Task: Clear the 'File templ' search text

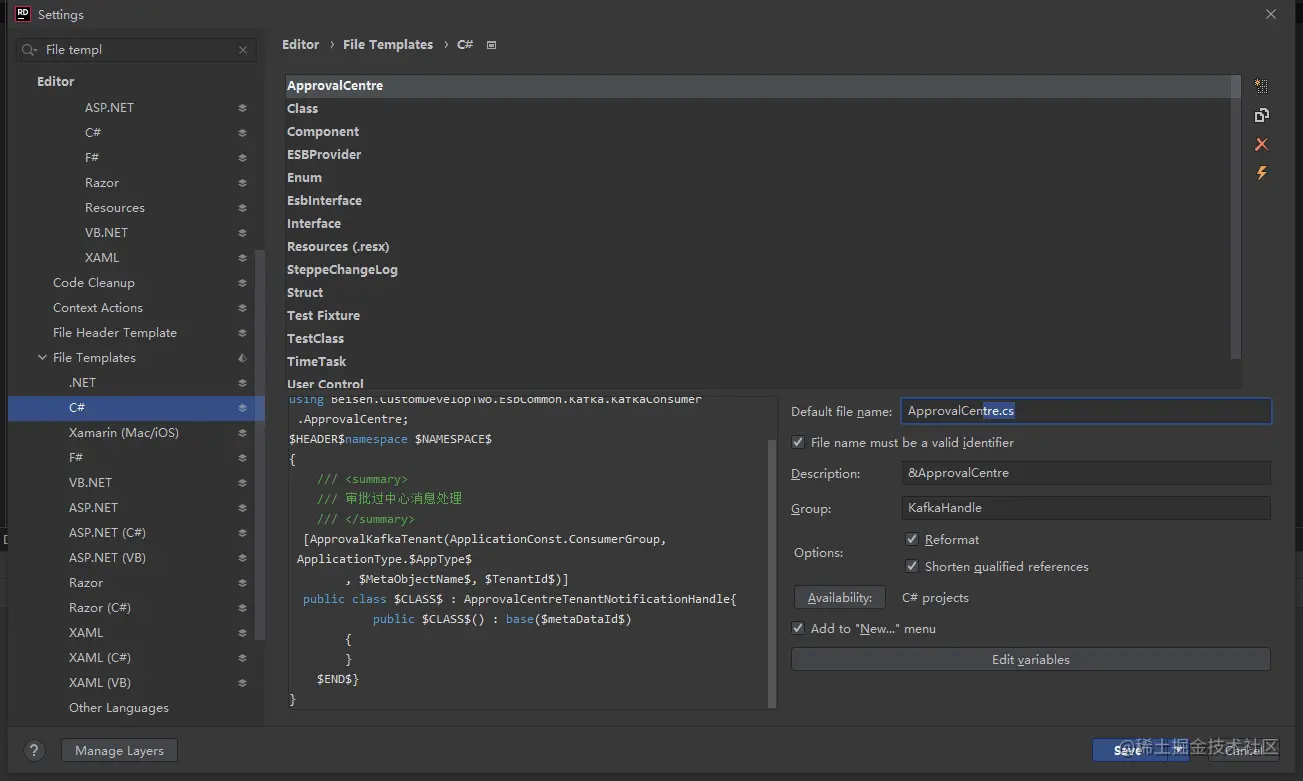Action: [243, 50]
